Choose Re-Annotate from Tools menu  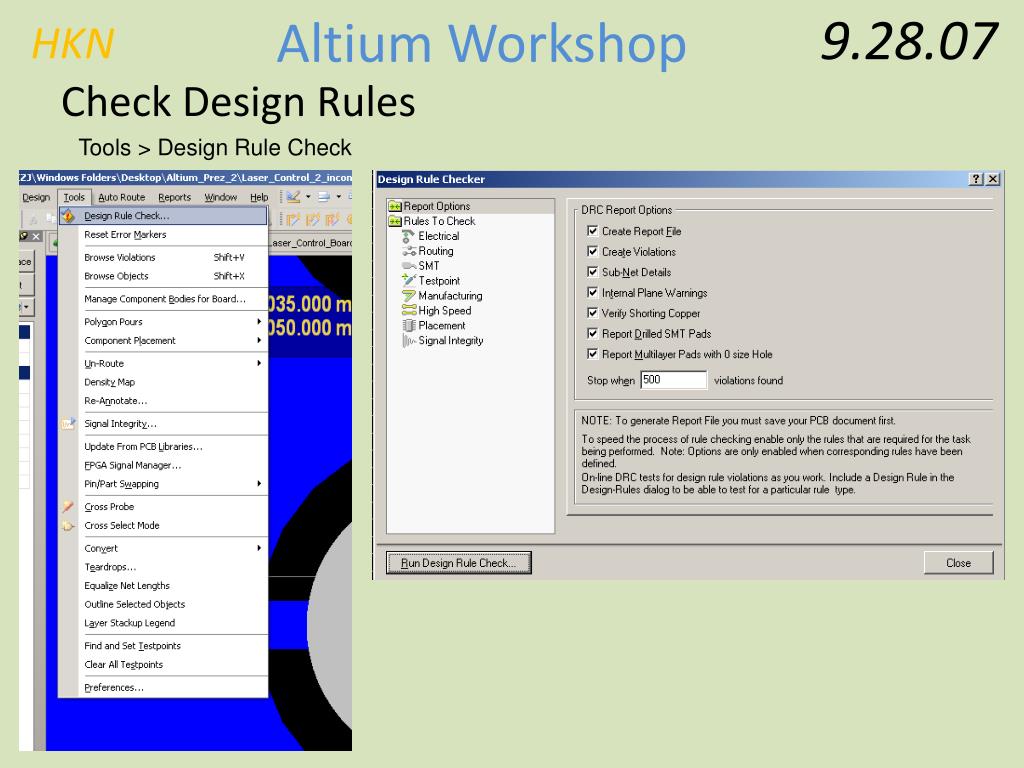(x=163, y=401)
